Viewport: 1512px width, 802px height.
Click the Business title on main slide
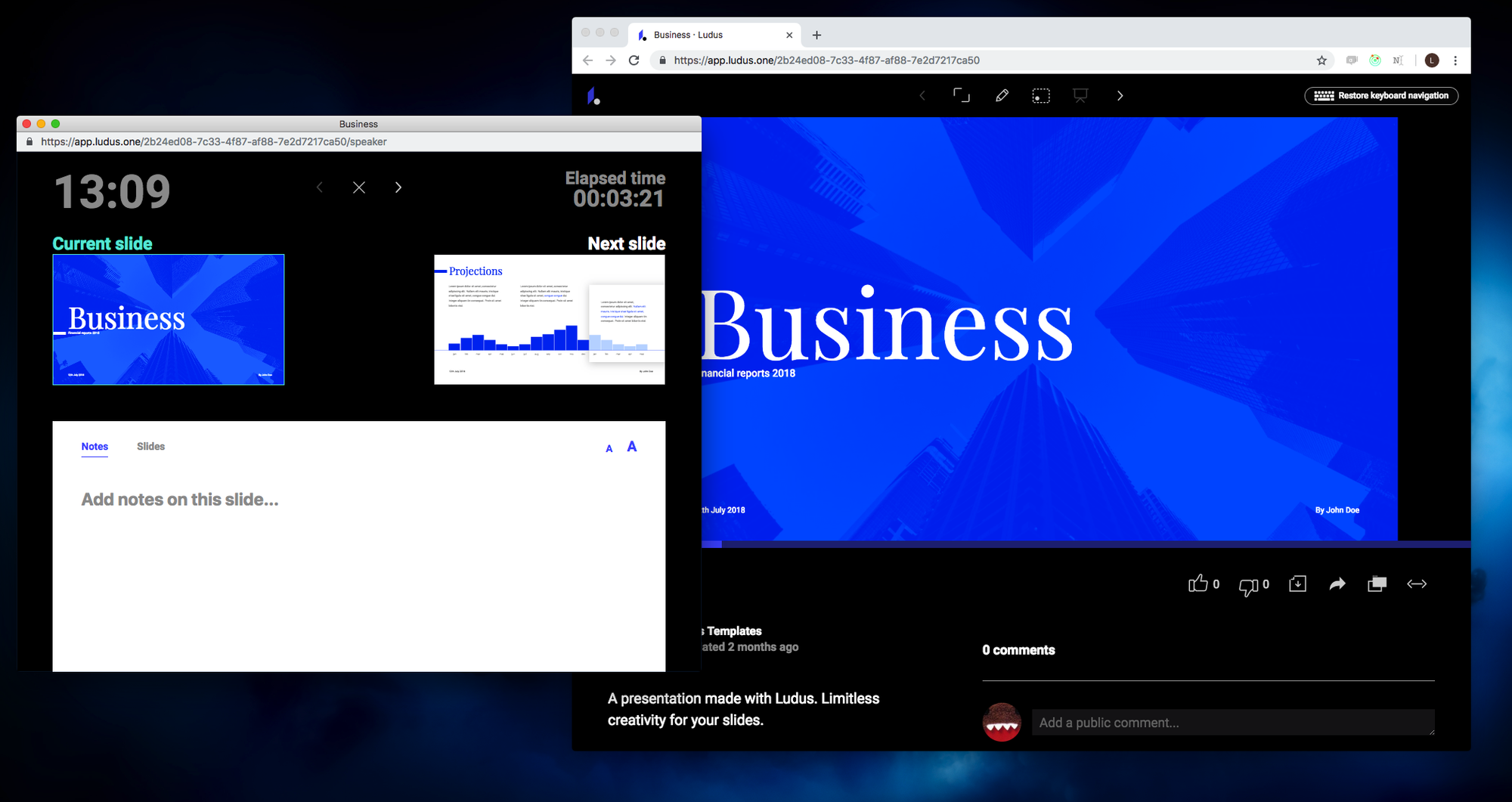click(887, 326)
